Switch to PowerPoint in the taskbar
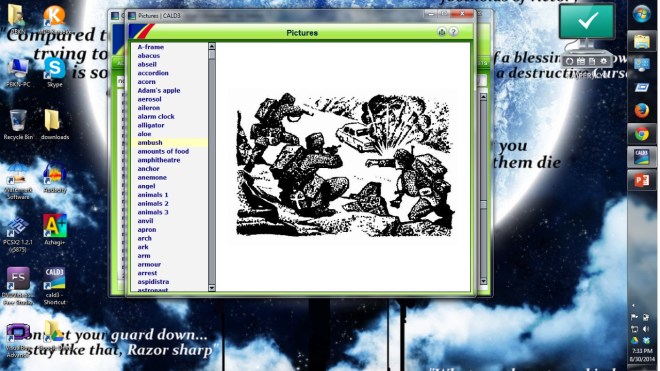 coord(641,181)
